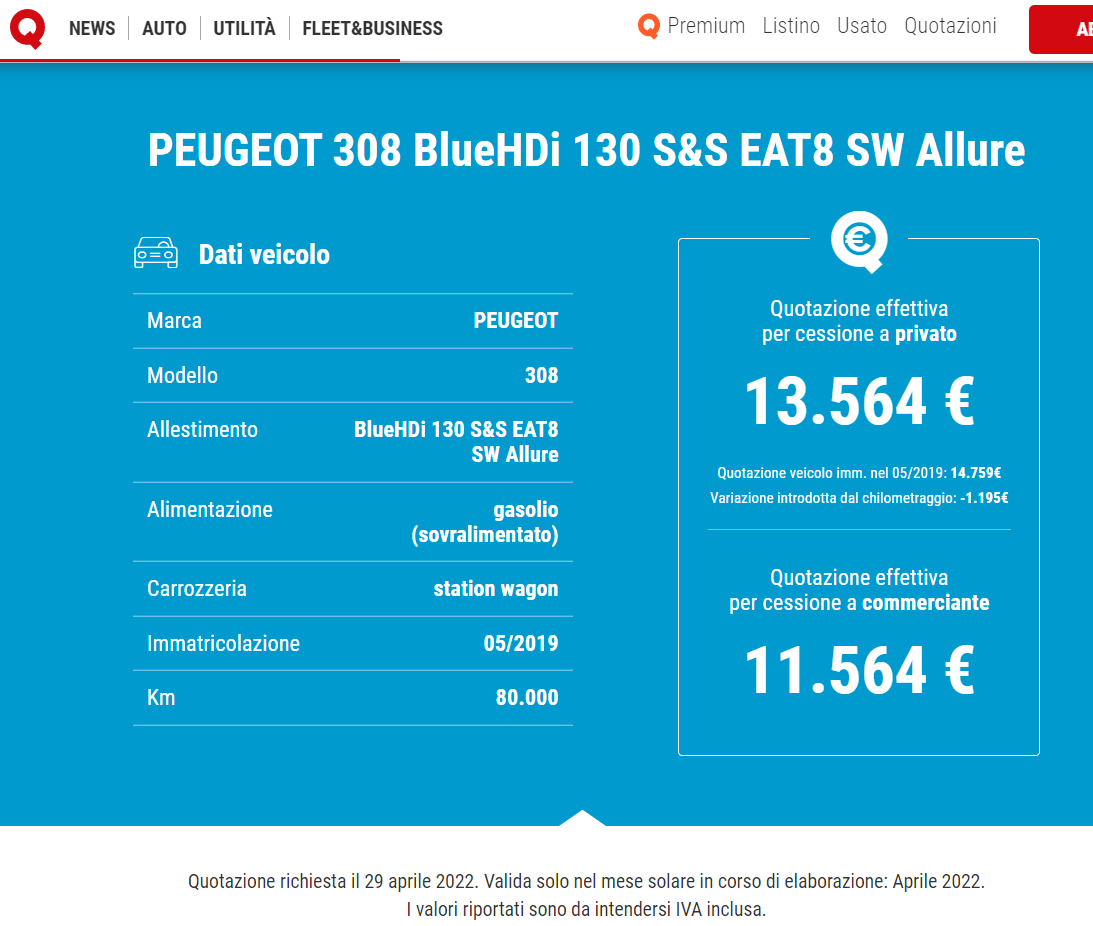The image size is (1093, 926).
Task: Click the orange Q icon beside Premium
Action: point(649,27)
